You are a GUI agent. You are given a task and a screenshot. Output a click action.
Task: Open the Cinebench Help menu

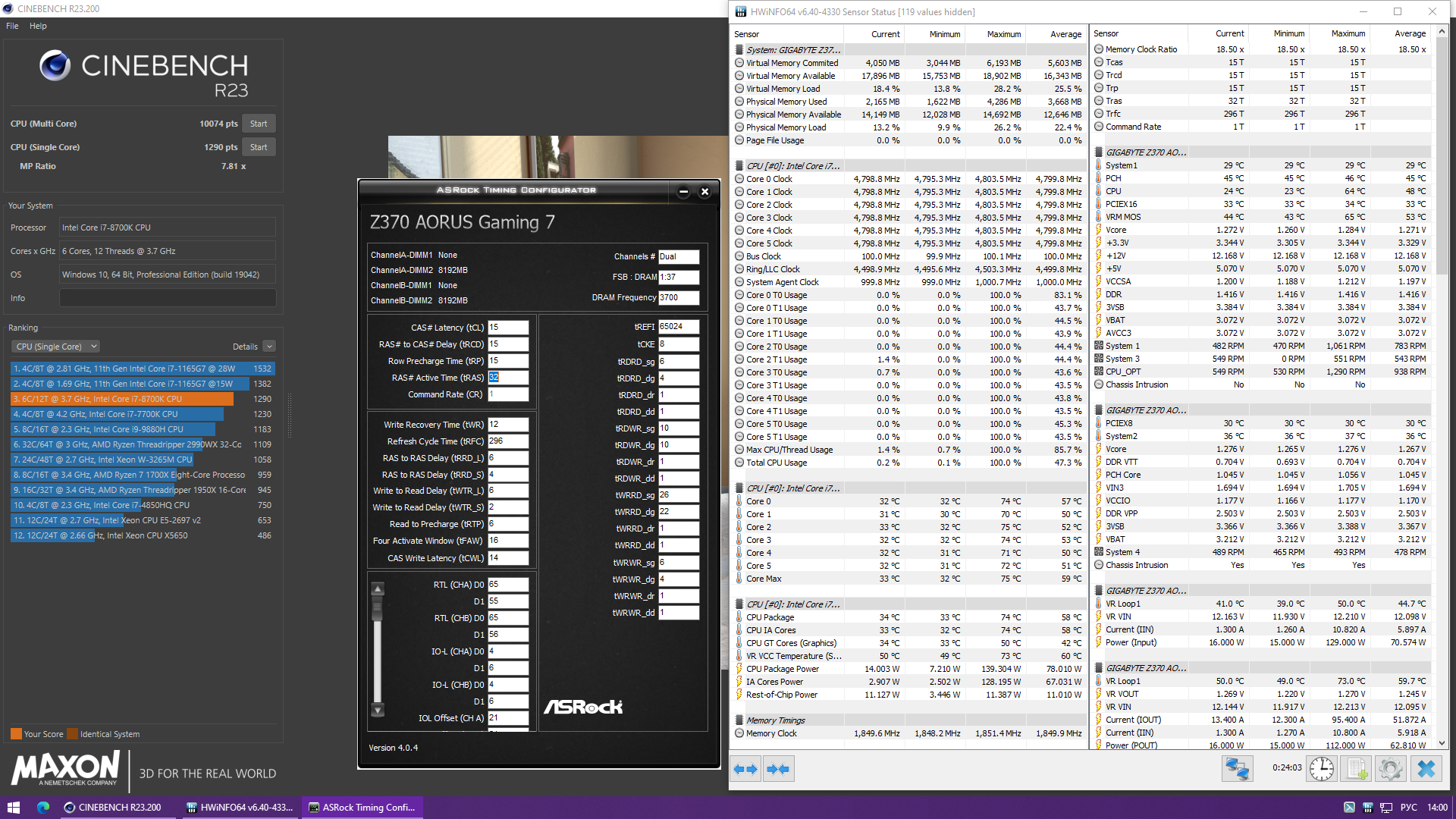click(38, 26)
